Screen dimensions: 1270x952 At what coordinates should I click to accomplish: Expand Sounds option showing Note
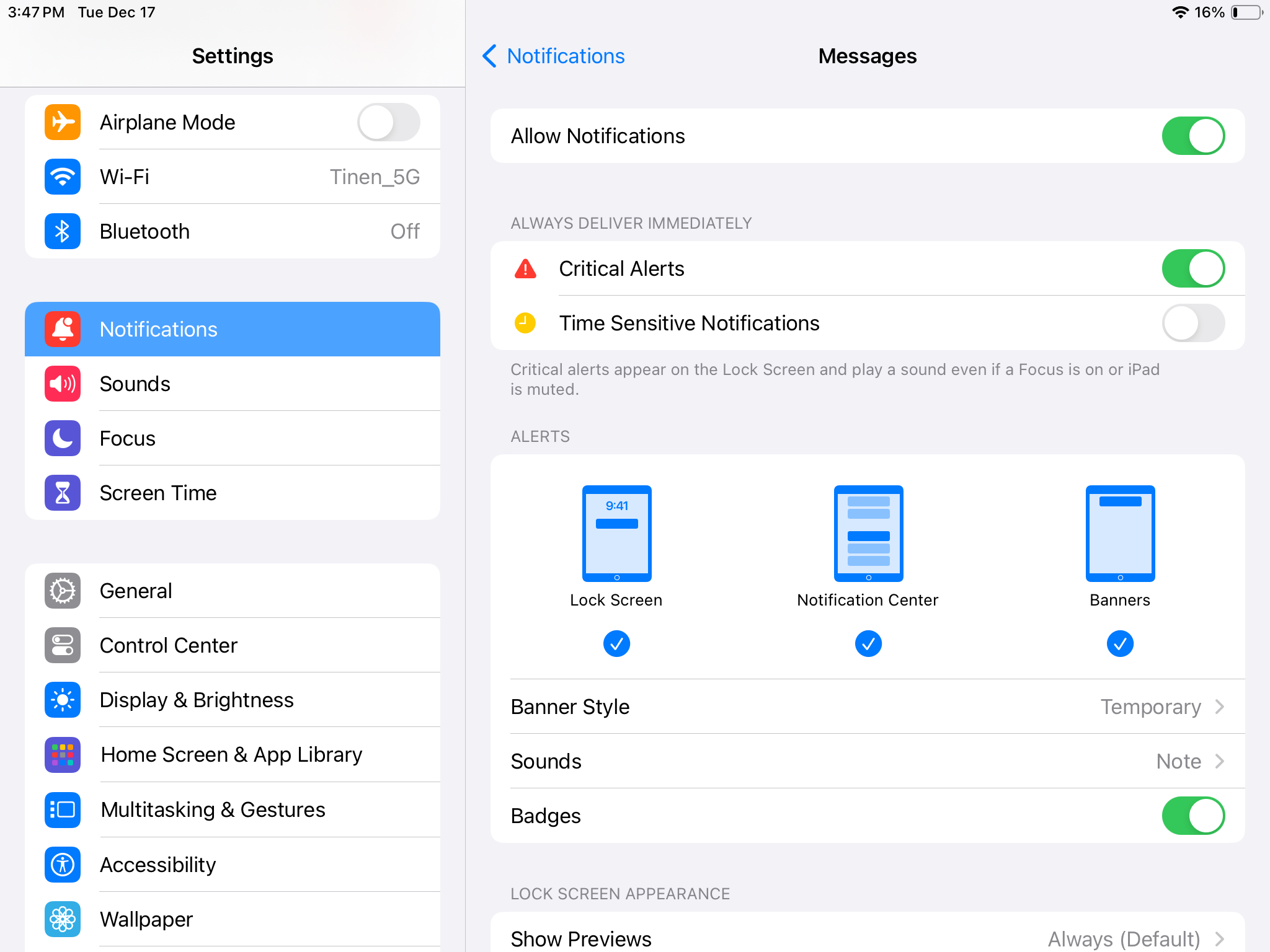pos(867,761)
